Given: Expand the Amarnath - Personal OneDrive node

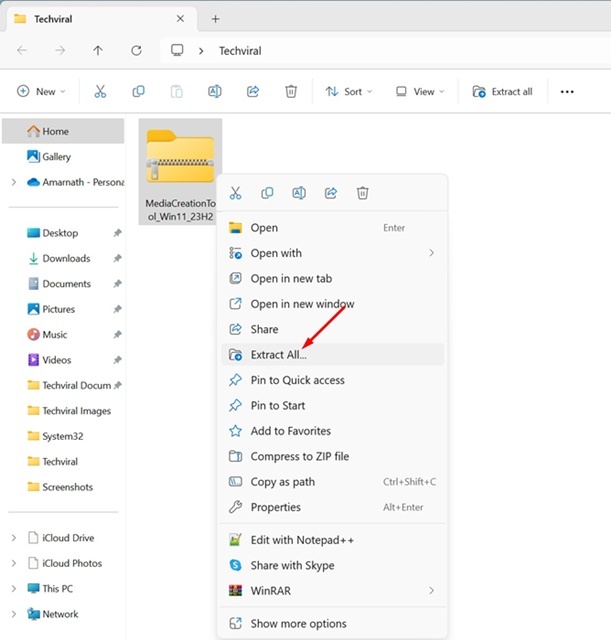Looking at the screenshot, I should click(14, 182).
